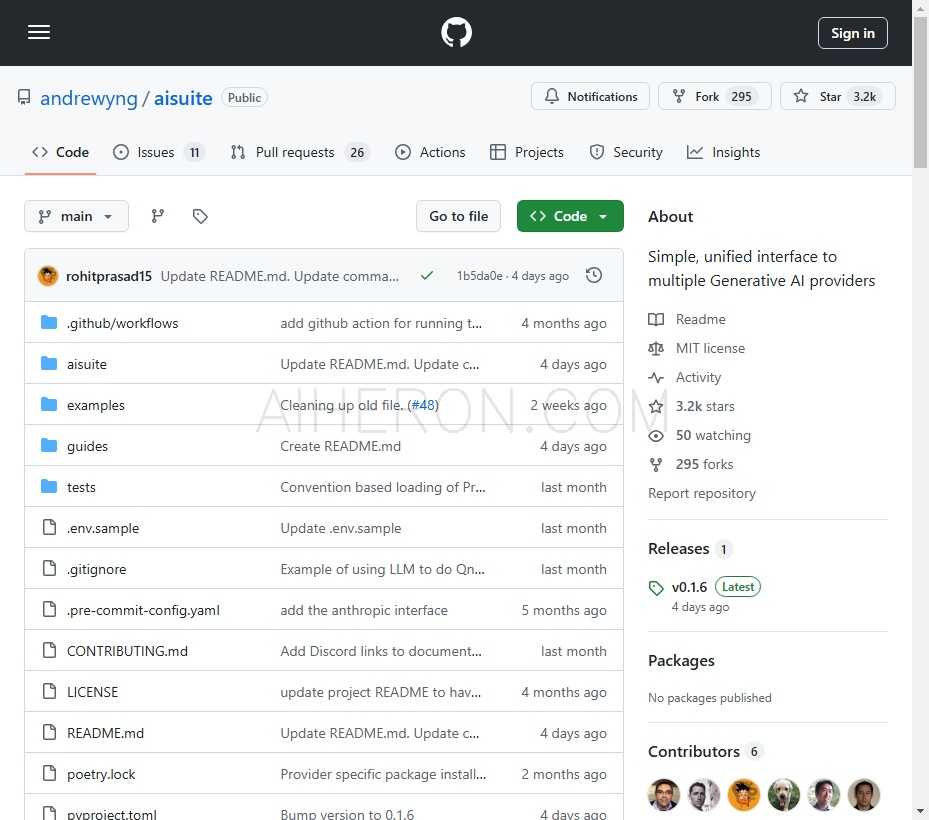Open the guides folder

[88, 446]
